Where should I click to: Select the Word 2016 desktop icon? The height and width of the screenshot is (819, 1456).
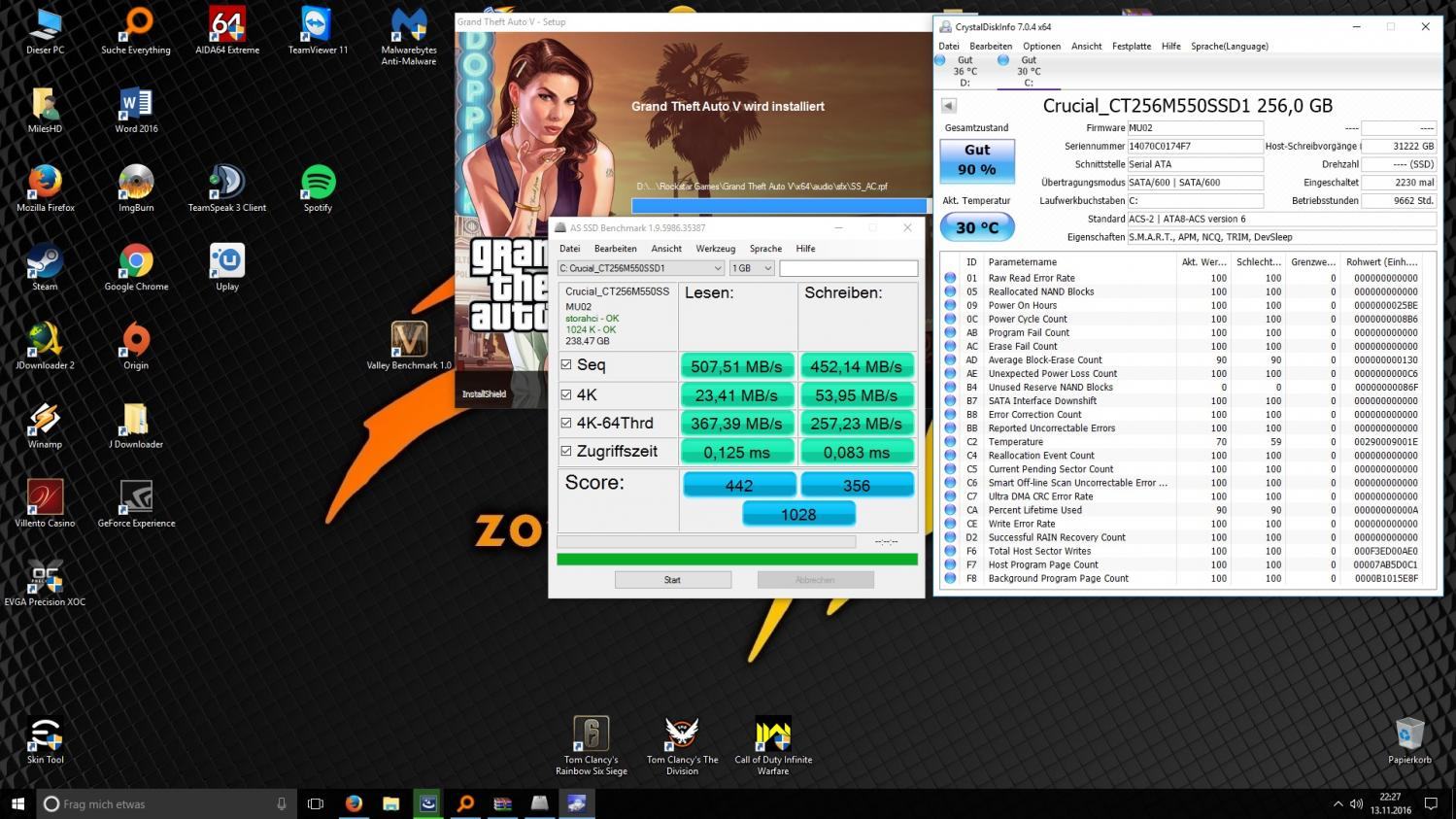pos(136,111)
